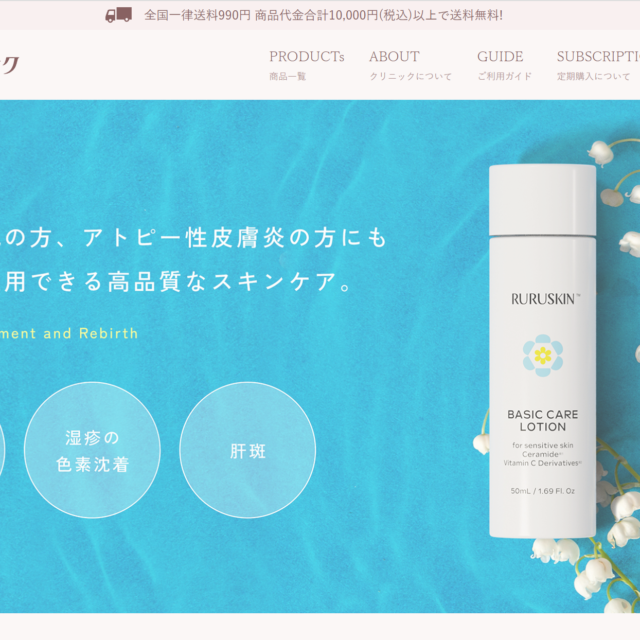
Task: Click the yellow 'and Rebirth' tagline
Action: [91, 333]
